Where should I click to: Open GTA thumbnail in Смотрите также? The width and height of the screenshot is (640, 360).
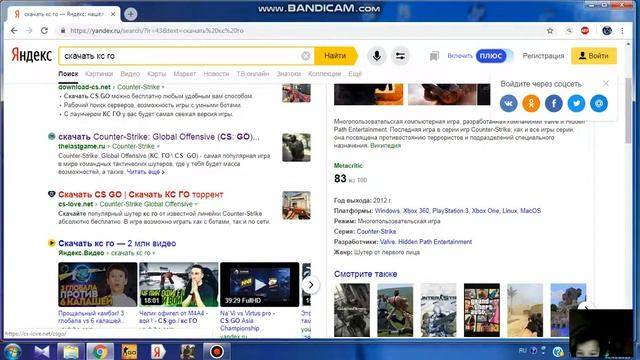tap(482, 310)
